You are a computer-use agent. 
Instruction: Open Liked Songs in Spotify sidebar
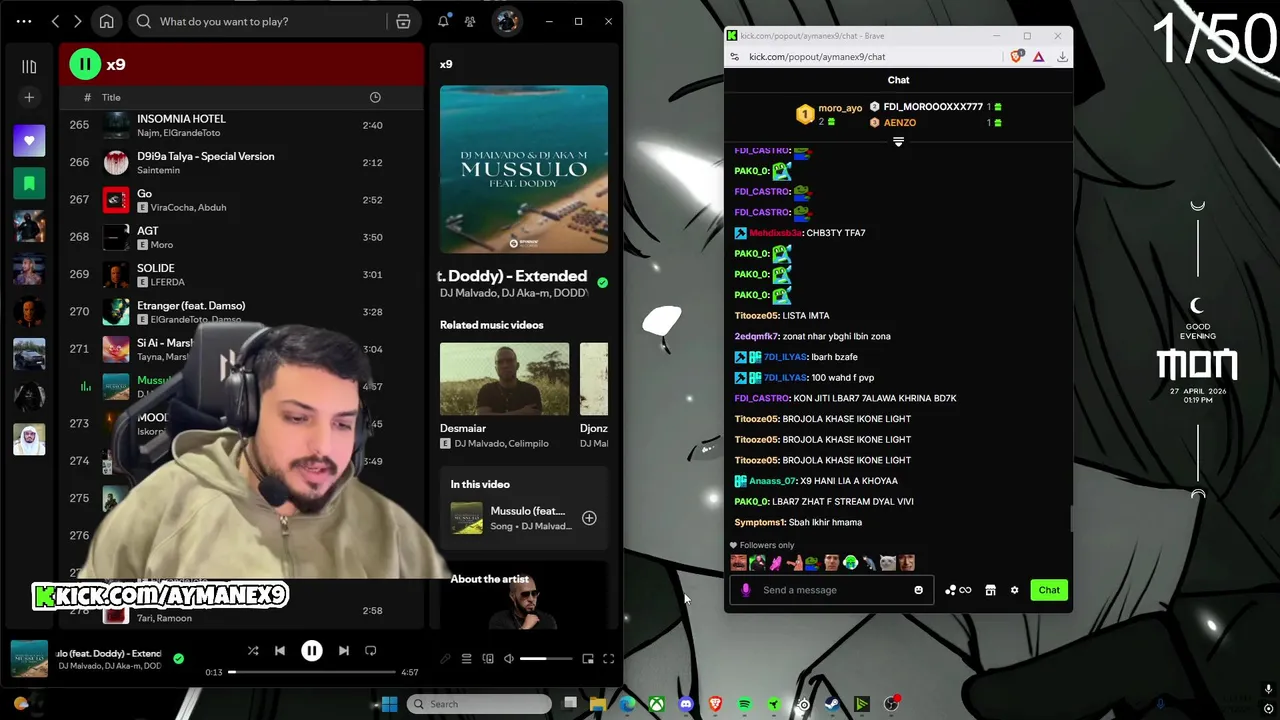(x=29, y=141)
